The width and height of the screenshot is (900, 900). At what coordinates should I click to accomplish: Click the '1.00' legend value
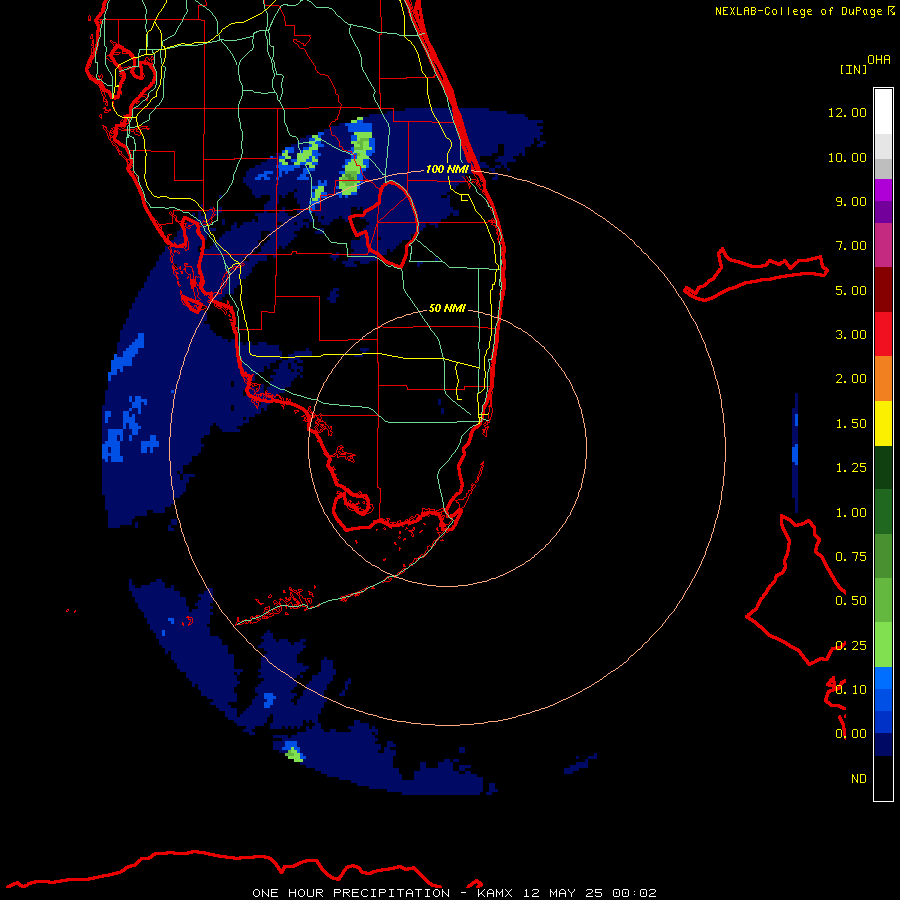[x=851, y=513]
